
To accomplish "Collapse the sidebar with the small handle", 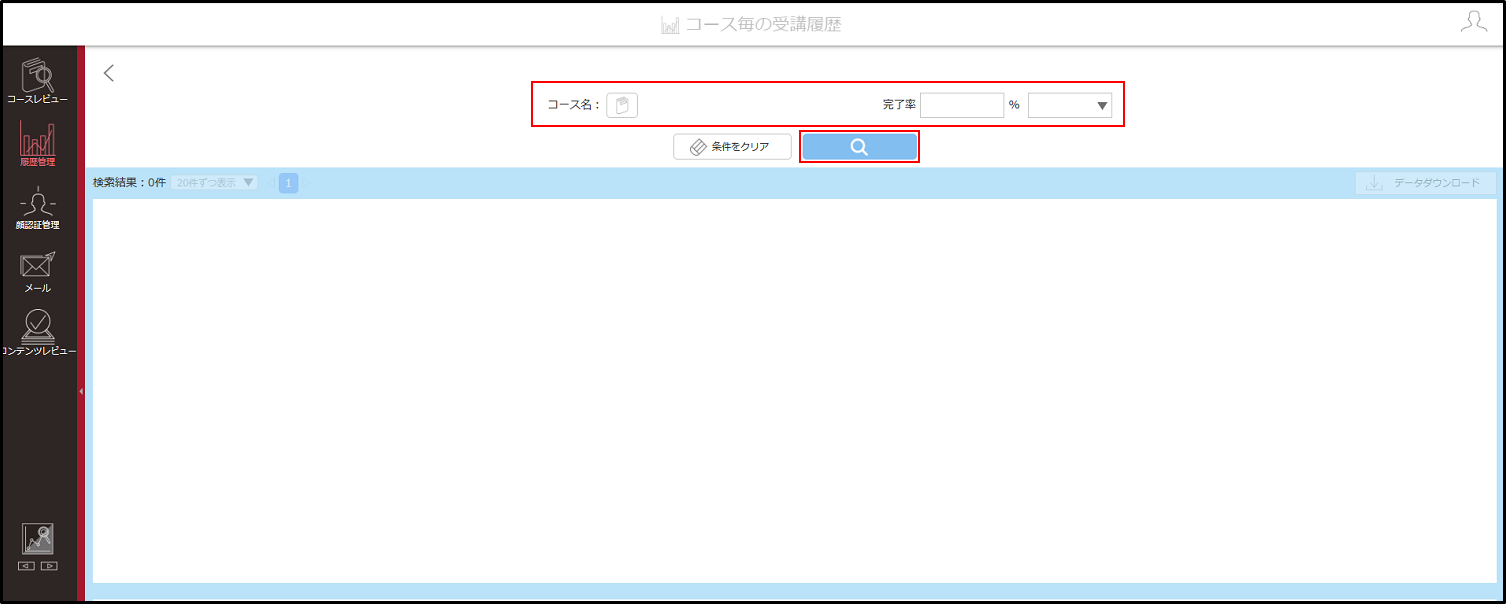I will (81, 391).
